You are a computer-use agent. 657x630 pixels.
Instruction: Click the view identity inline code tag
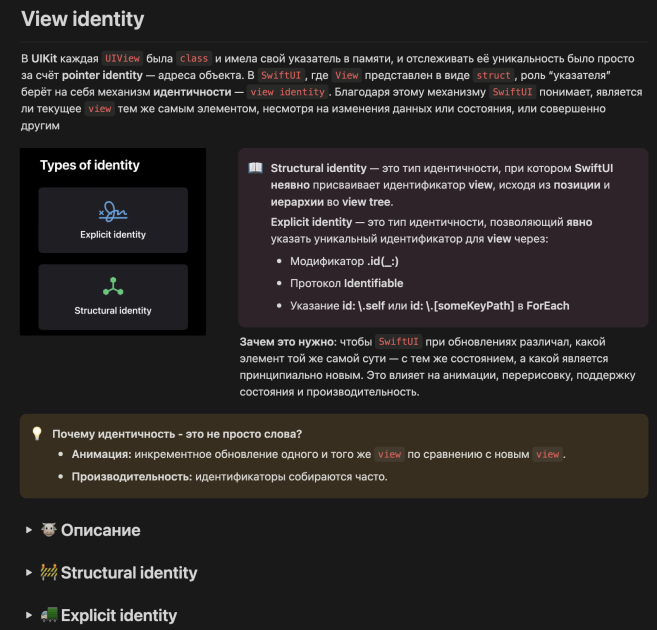pyautogui.click(x=287, y=92)
